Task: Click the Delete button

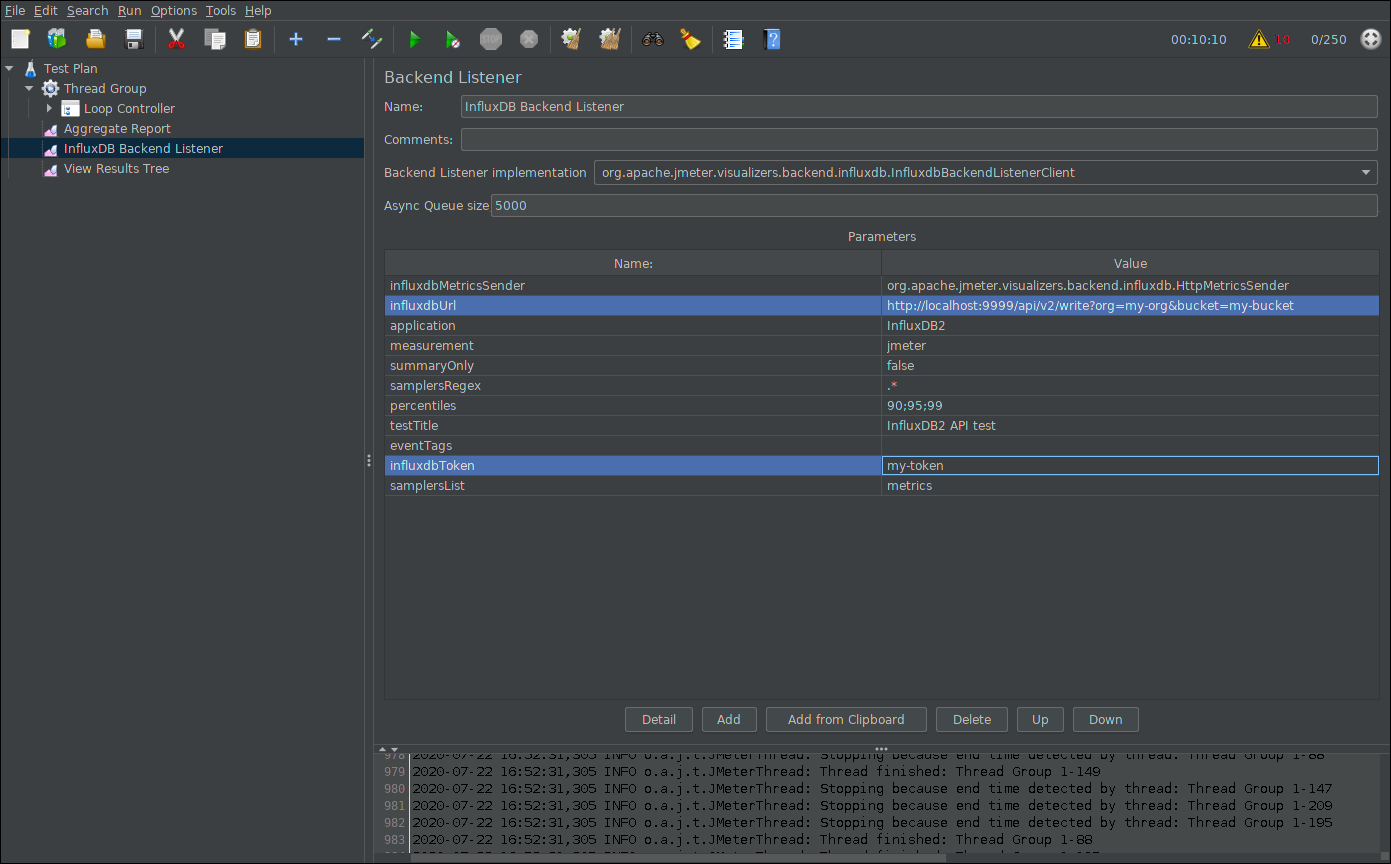Action: [972, 719]
